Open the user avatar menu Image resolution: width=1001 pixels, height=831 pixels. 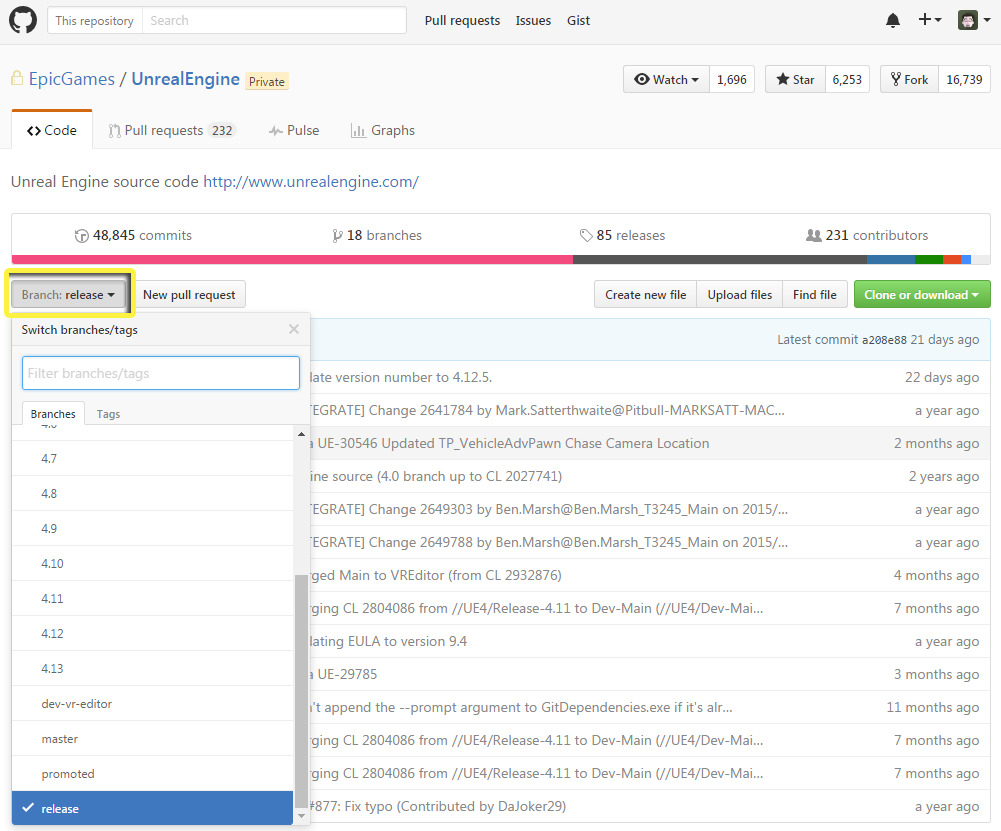click(971, 20)
